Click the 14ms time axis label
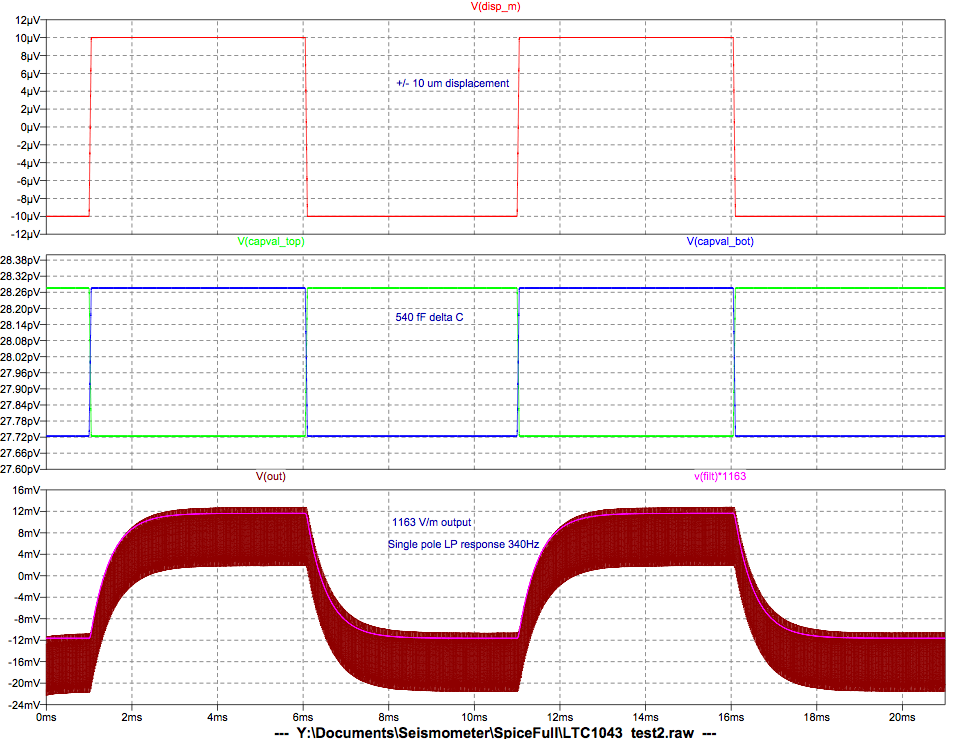The width and height of the screenshot is (957, 739). point(645,717)
